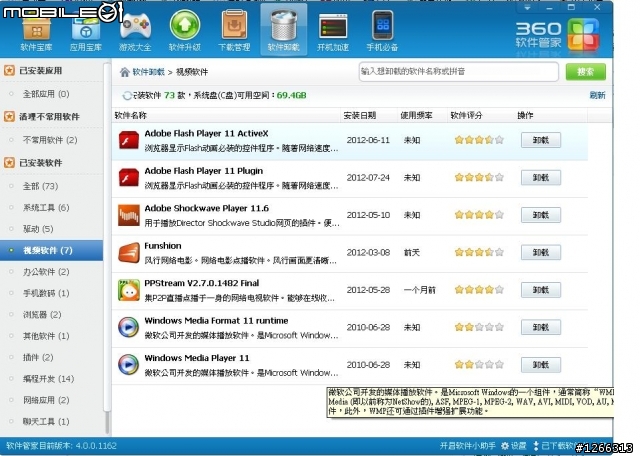640x456 pixels.
Task: Sort by 软件名称 column header
Action: (226, 116)
